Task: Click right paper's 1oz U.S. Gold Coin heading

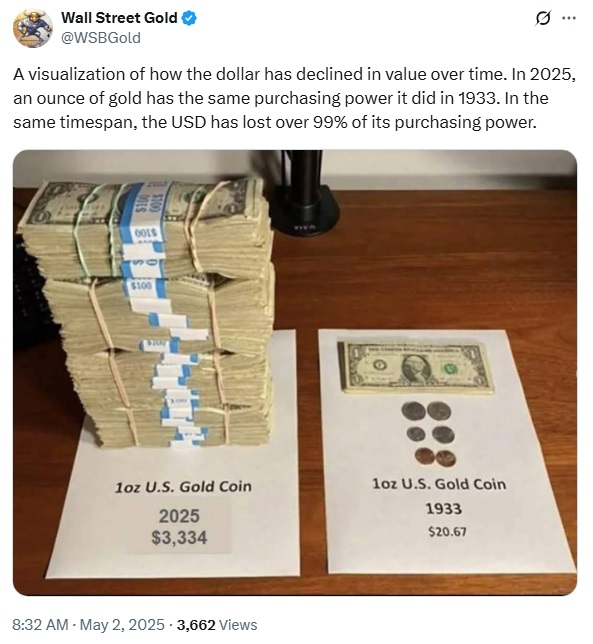Action: click(x=439, y=484)
